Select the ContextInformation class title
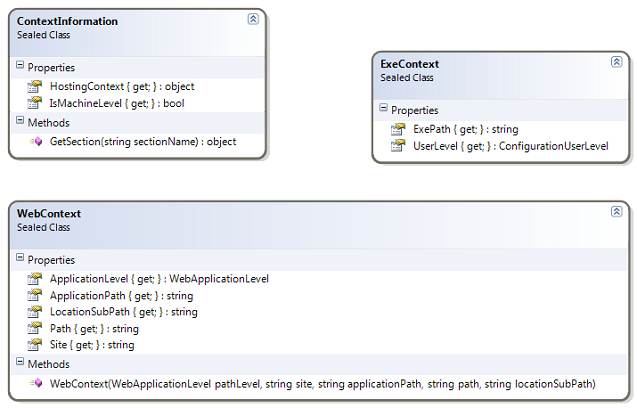Viewport: 637px width, 408px height. coord(67,21)
